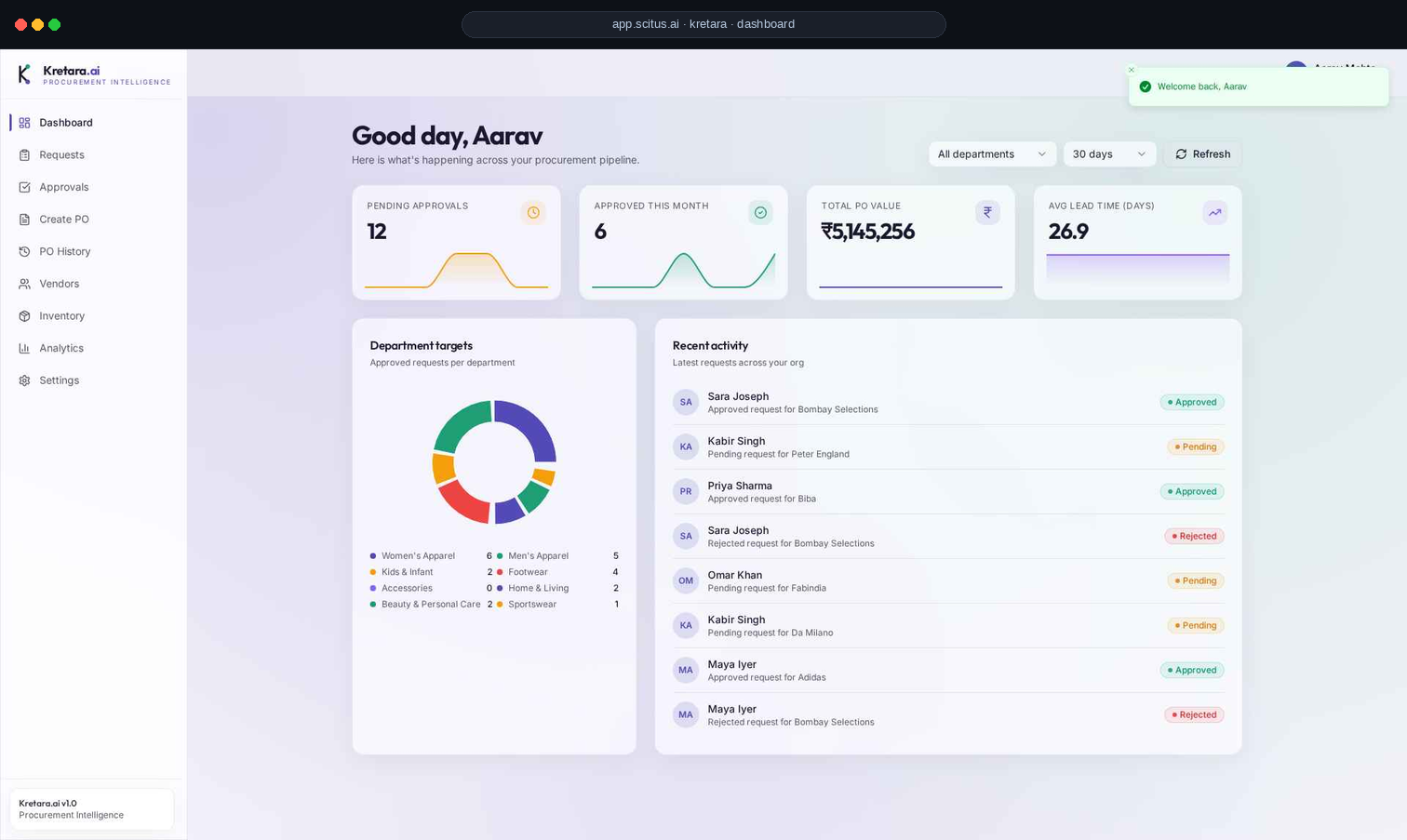1407x840 pixels.
Task: Click the PO History clock icon
Action: (x=24, y=252)
